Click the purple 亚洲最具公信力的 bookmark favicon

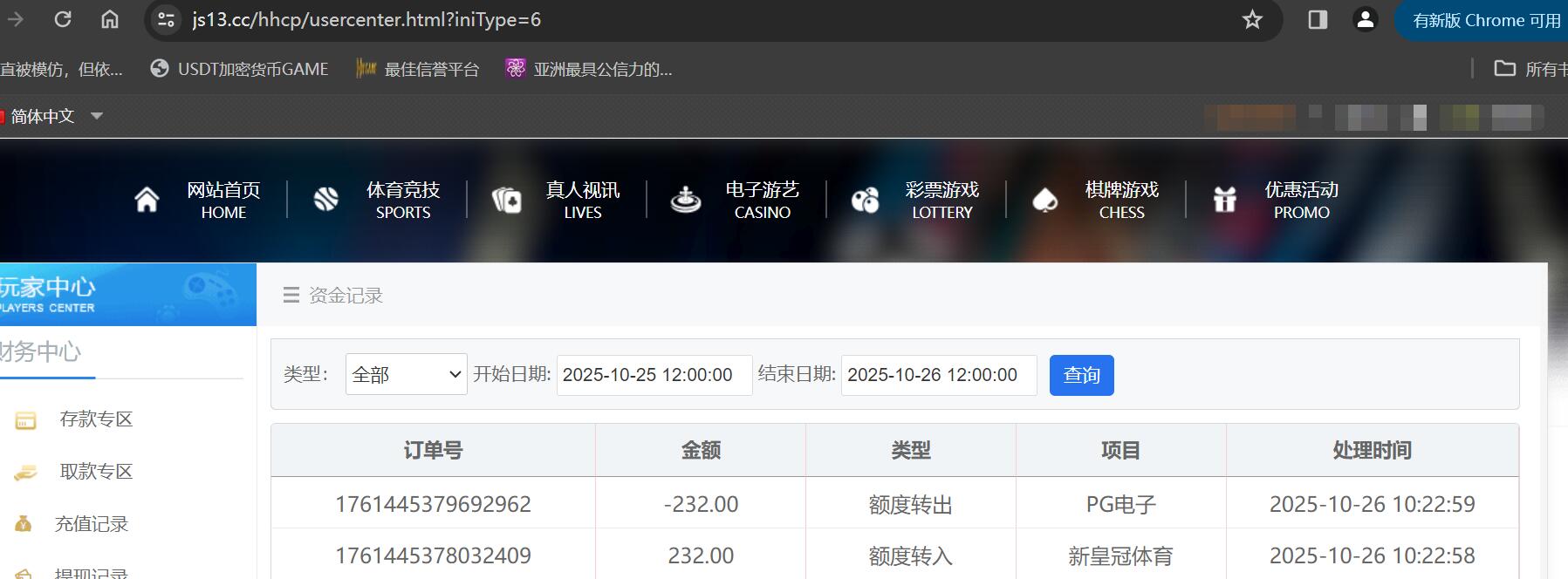point(516,68)
